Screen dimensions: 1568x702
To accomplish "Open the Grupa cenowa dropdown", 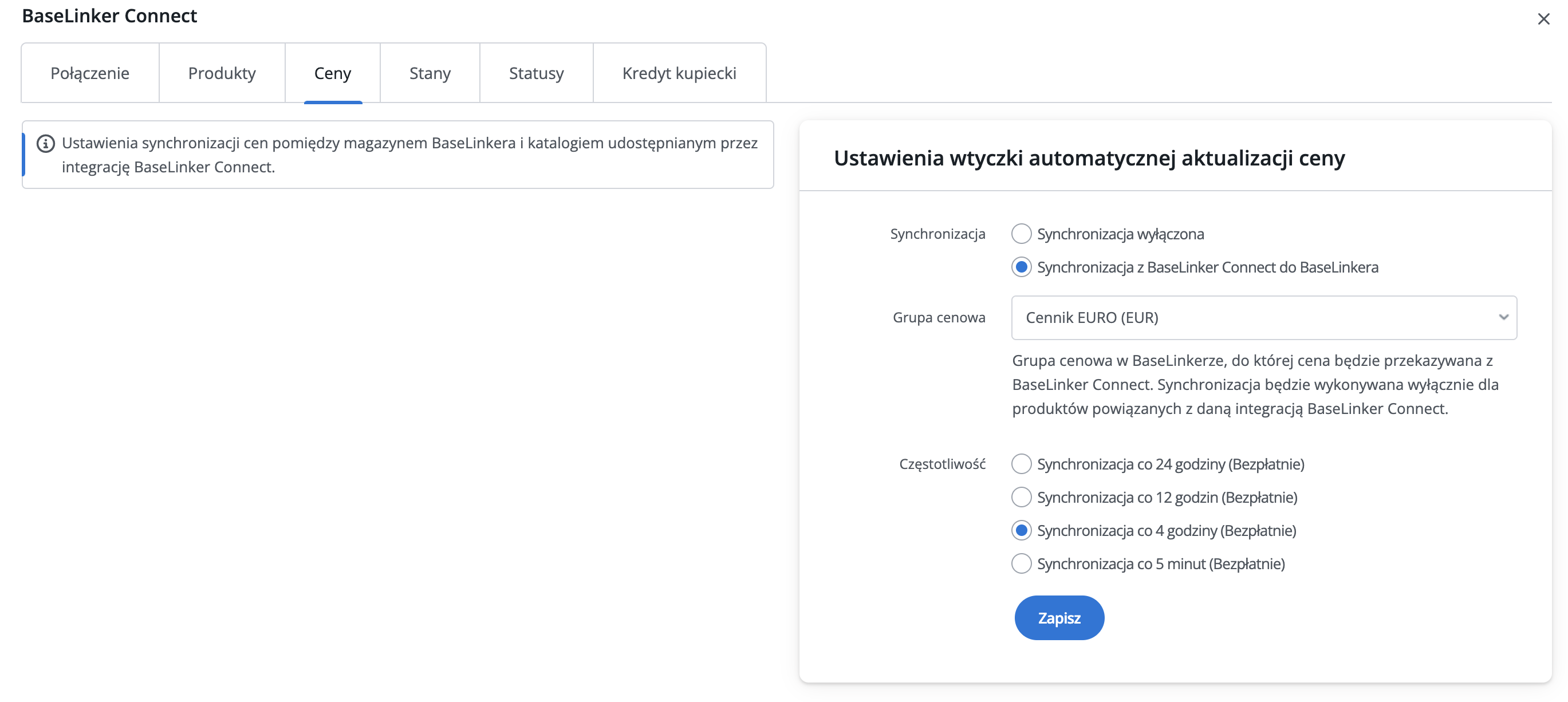I will click(x=1264, y=318).
